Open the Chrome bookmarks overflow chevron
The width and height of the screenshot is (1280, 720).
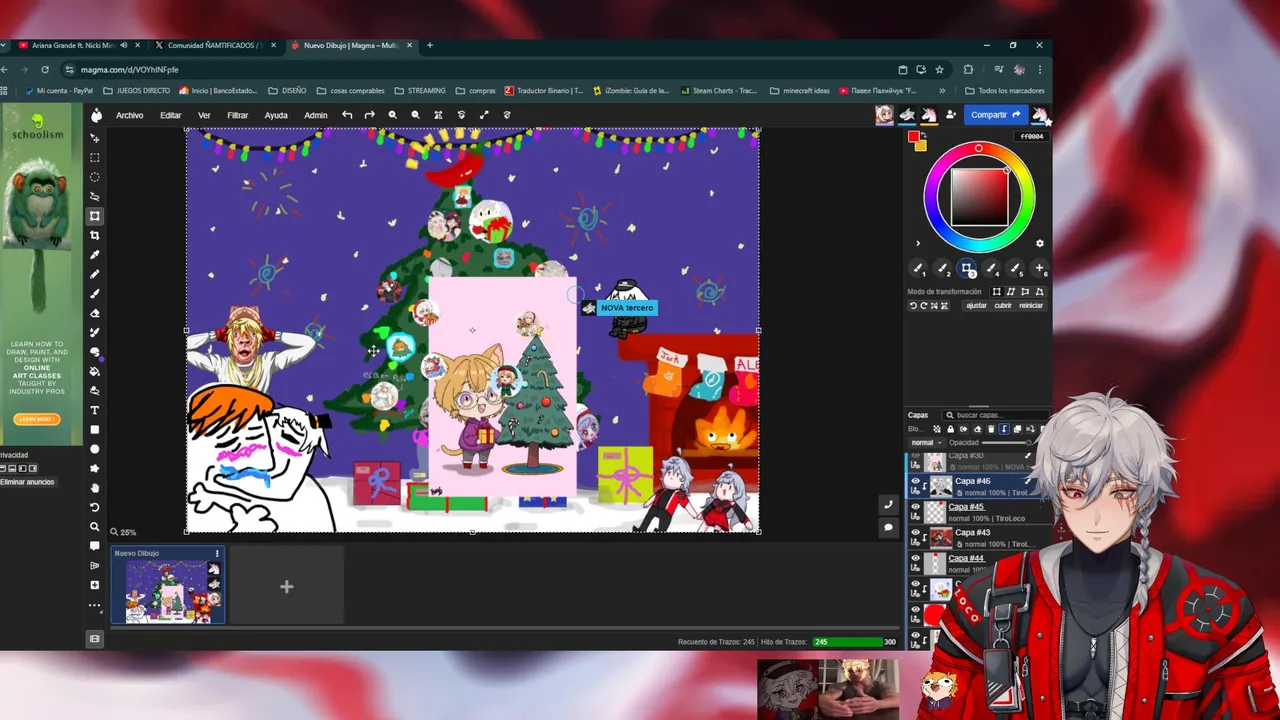coord(942,90)
